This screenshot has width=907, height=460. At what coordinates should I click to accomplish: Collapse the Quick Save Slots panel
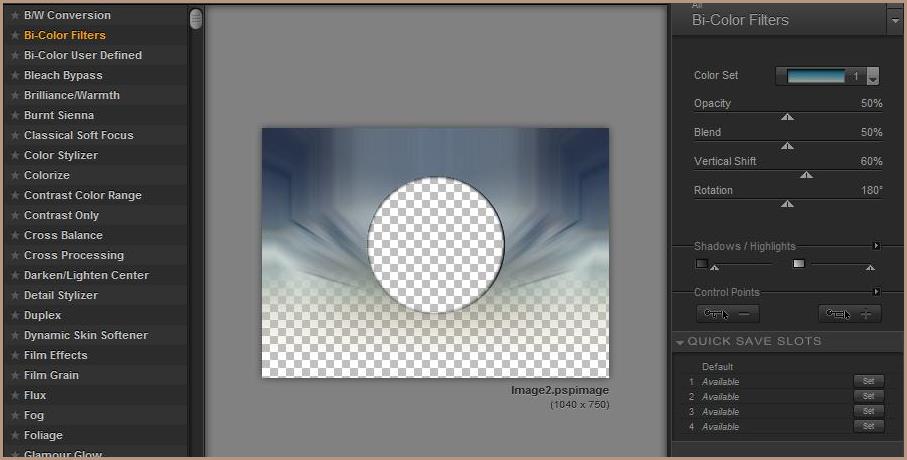click(681, 342)
